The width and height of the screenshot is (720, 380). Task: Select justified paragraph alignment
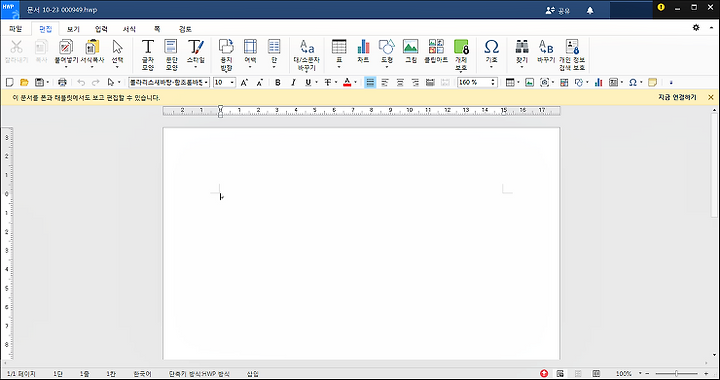point(370,83)
